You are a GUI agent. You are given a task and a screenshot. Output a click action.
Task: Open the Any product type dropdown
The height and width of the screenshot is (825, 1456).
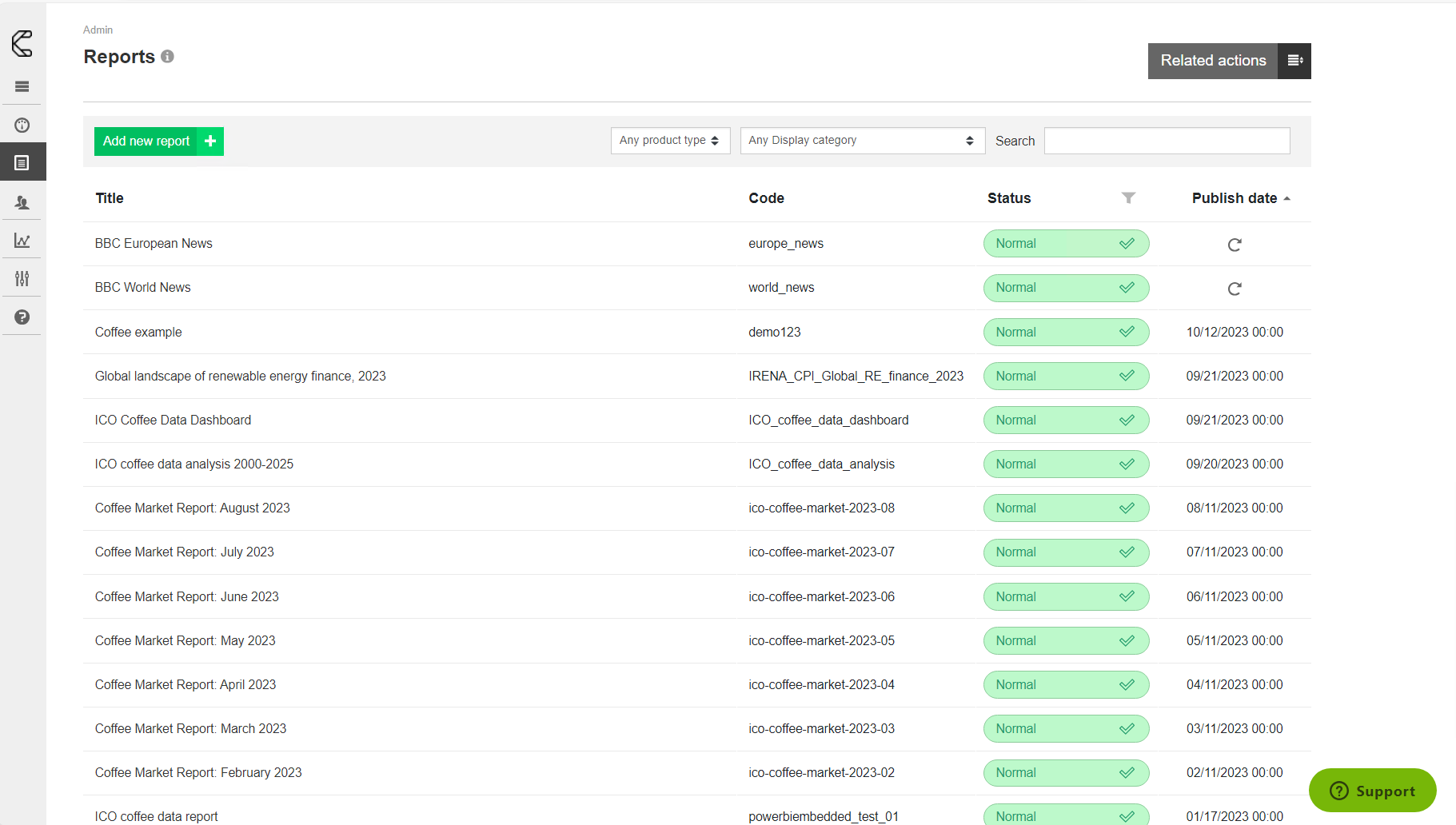(x=670, y=141)
